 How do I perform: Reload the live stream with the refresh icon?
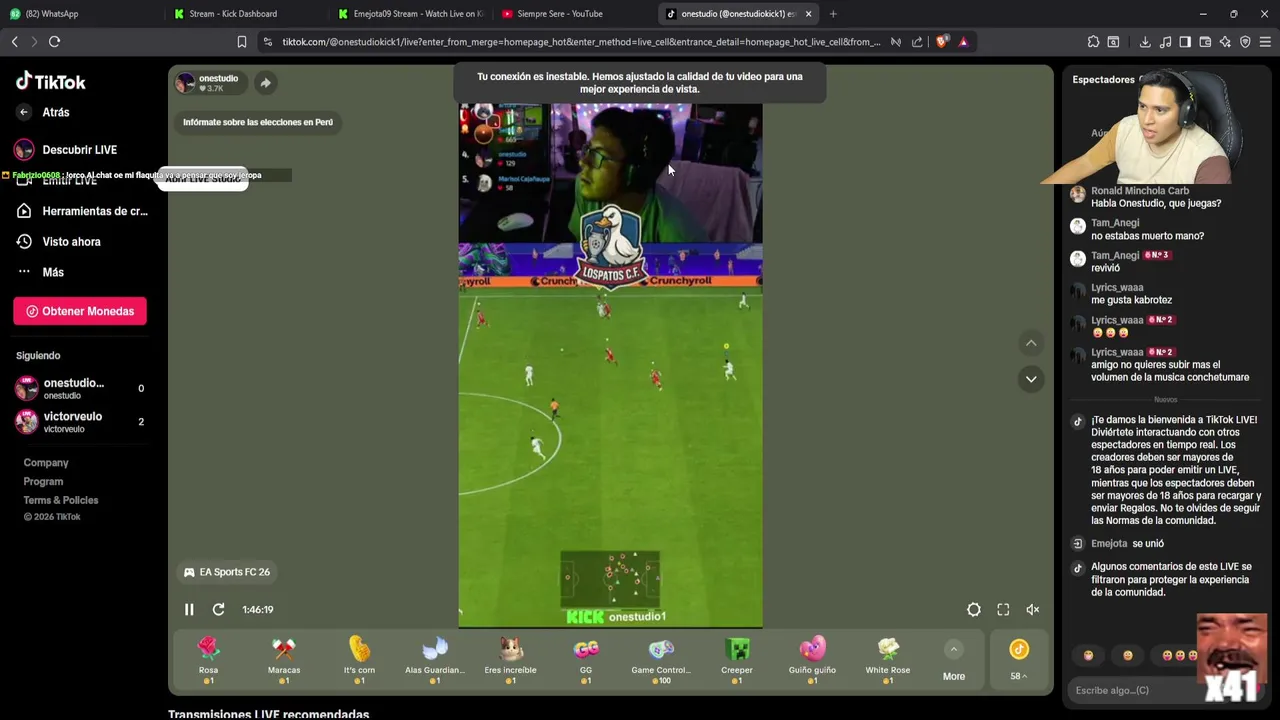pos(218,609)
